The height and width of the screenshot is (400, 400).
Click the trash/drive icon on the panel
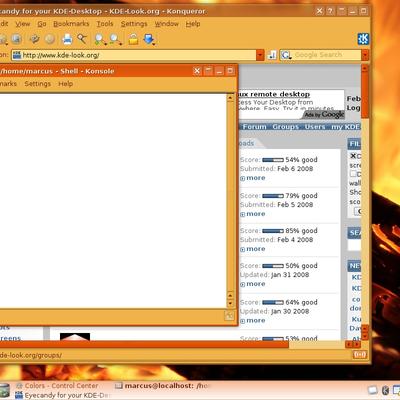pos(4,391)
